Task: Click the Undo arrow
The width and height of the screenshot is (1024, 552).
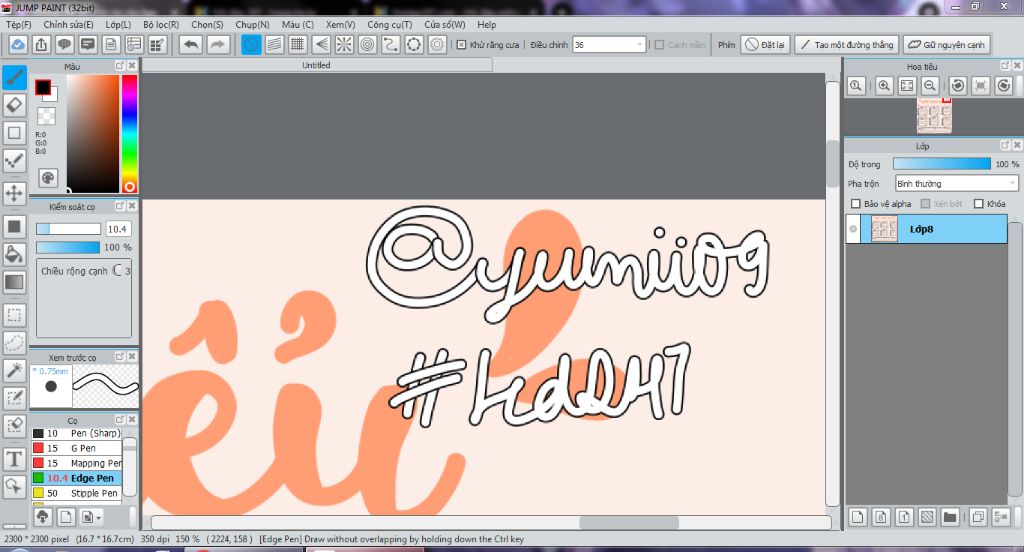Action: [191, 44]
